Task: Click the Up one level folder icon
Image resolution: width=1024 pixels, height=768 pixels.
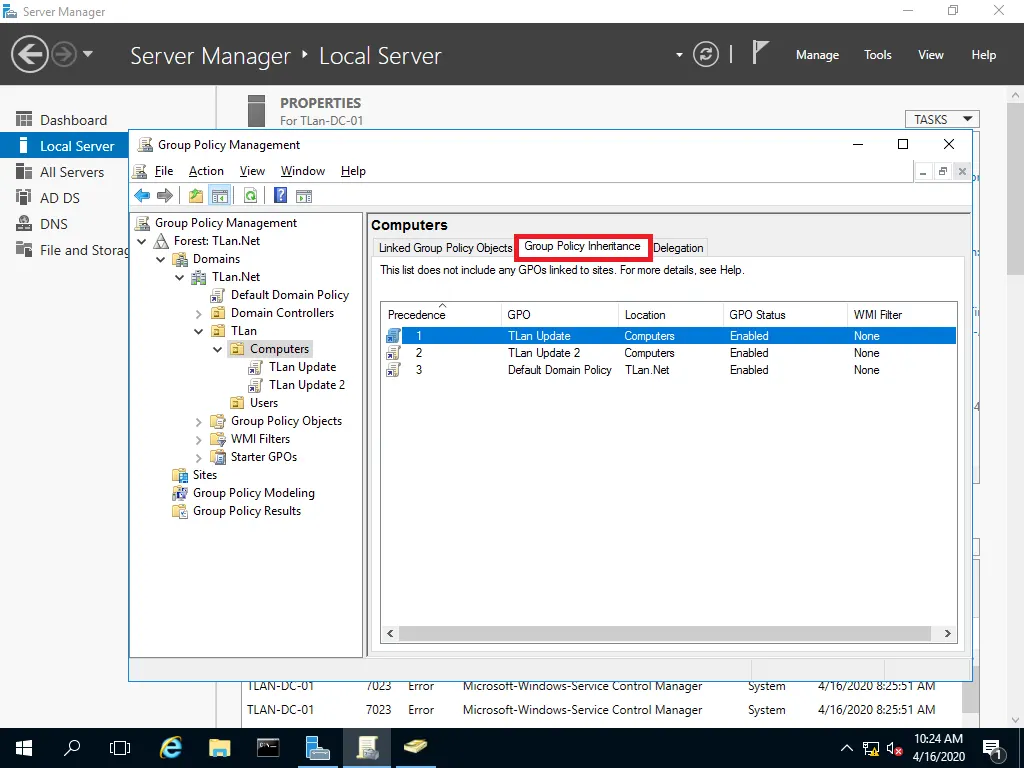Action: tap(195, 195)
